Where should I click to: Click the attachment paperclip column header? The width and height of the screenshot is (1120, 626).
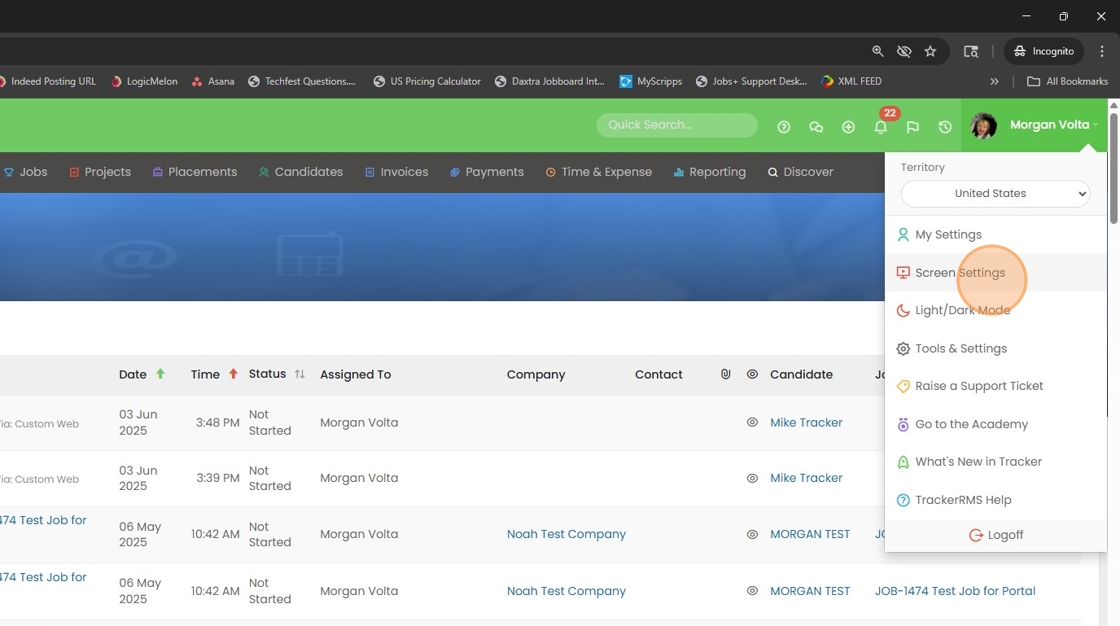pyautogui.click(x=725, y=374)
